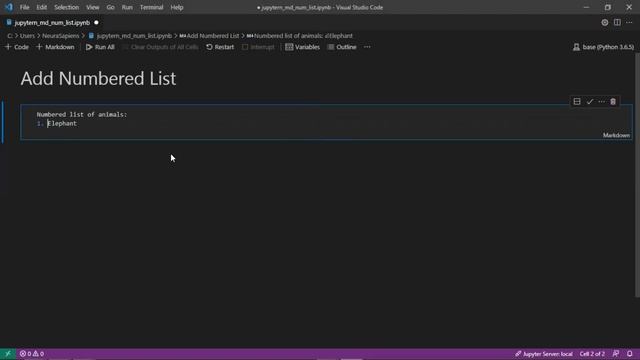This screenshot has height=360, width=640.
Task: Open the Go menu
Action: coord(110,7)
